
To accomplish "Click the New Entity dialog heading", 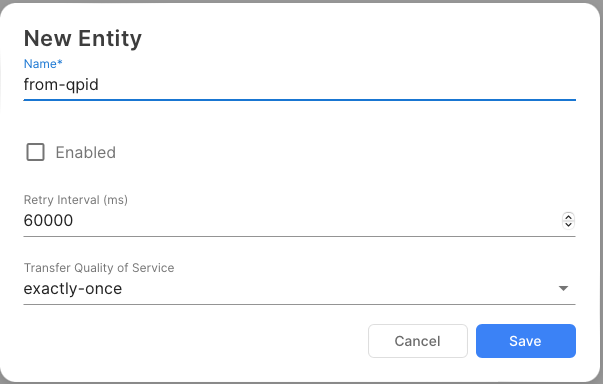I will coord(83,38).
